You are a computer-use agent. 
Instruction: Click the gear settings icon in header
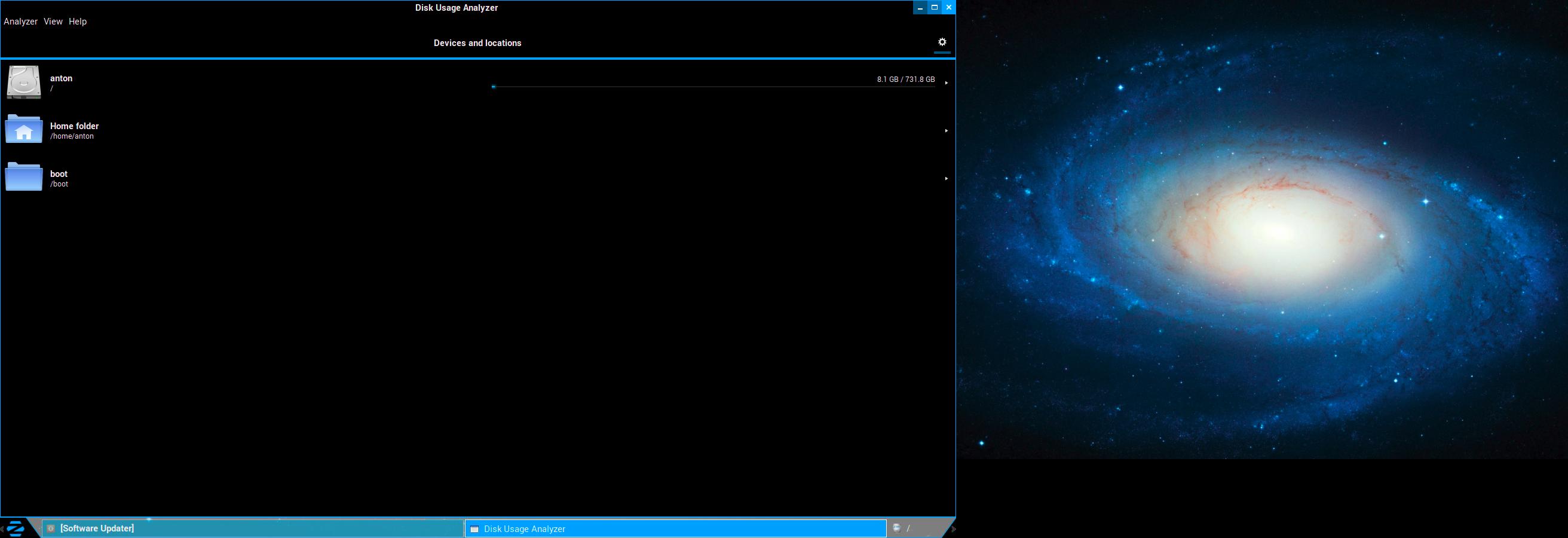pyautogui.click(x=942, y=42)
